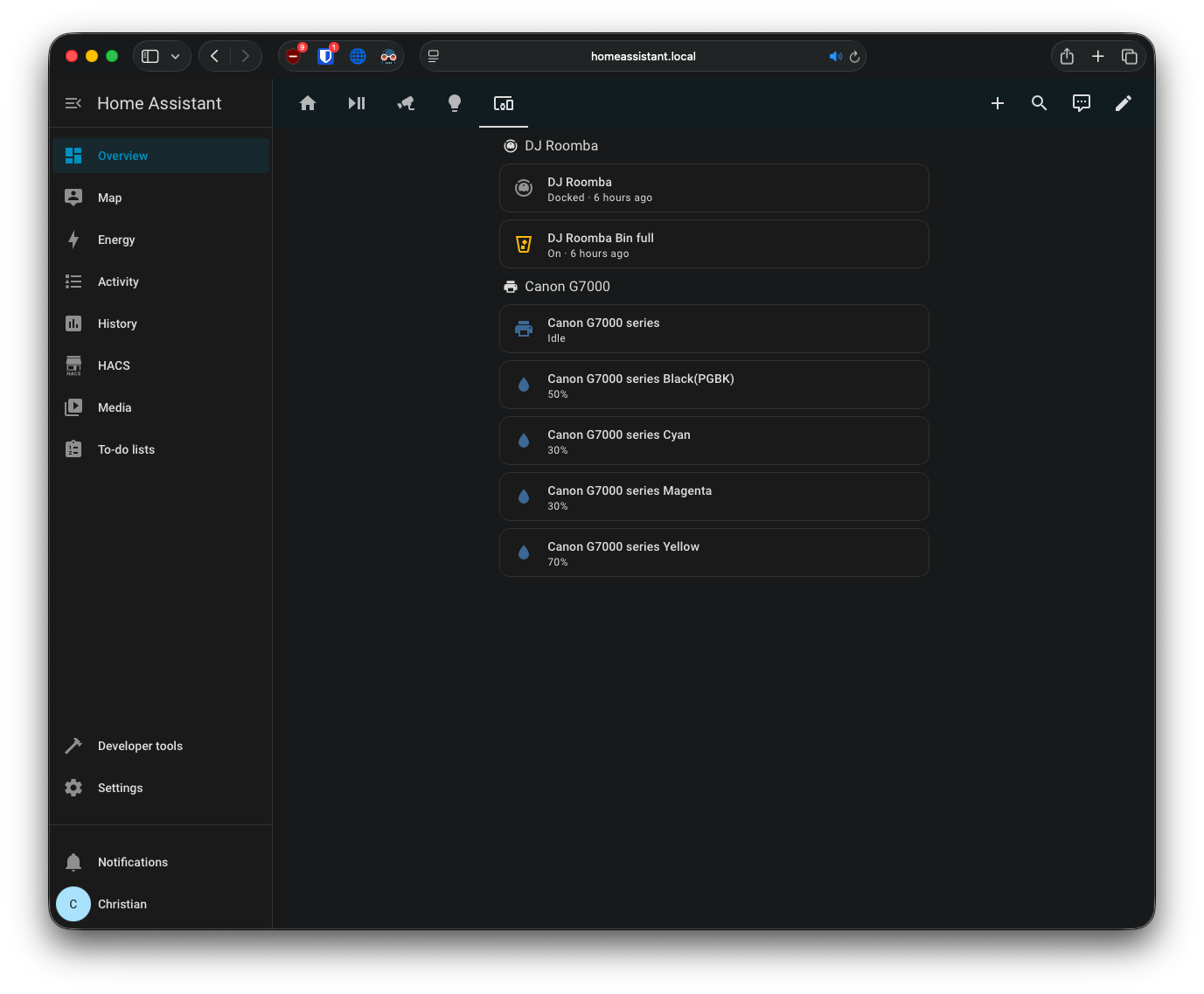Click the plus add icon in dashboard header
The height and width of the screenshot is (994, 1204).
point(998,103)
